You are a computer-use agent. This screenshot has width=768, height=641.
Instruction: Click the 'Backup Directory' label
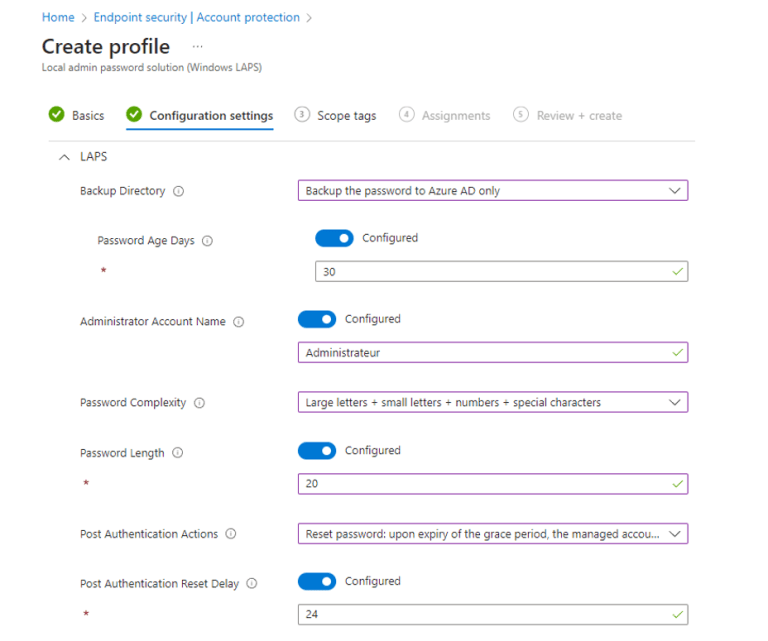click(x=122, y=191)
